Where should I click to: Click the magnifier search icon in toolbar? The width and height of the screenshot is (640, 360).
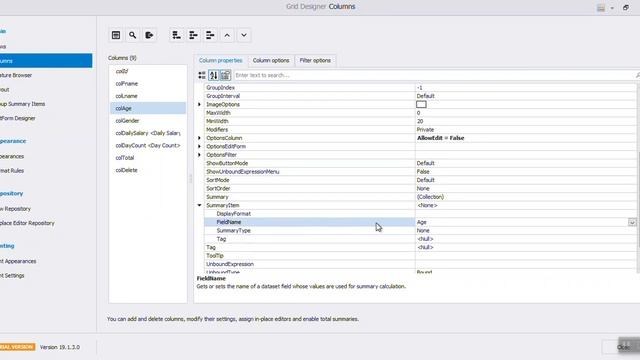[133, 35]
